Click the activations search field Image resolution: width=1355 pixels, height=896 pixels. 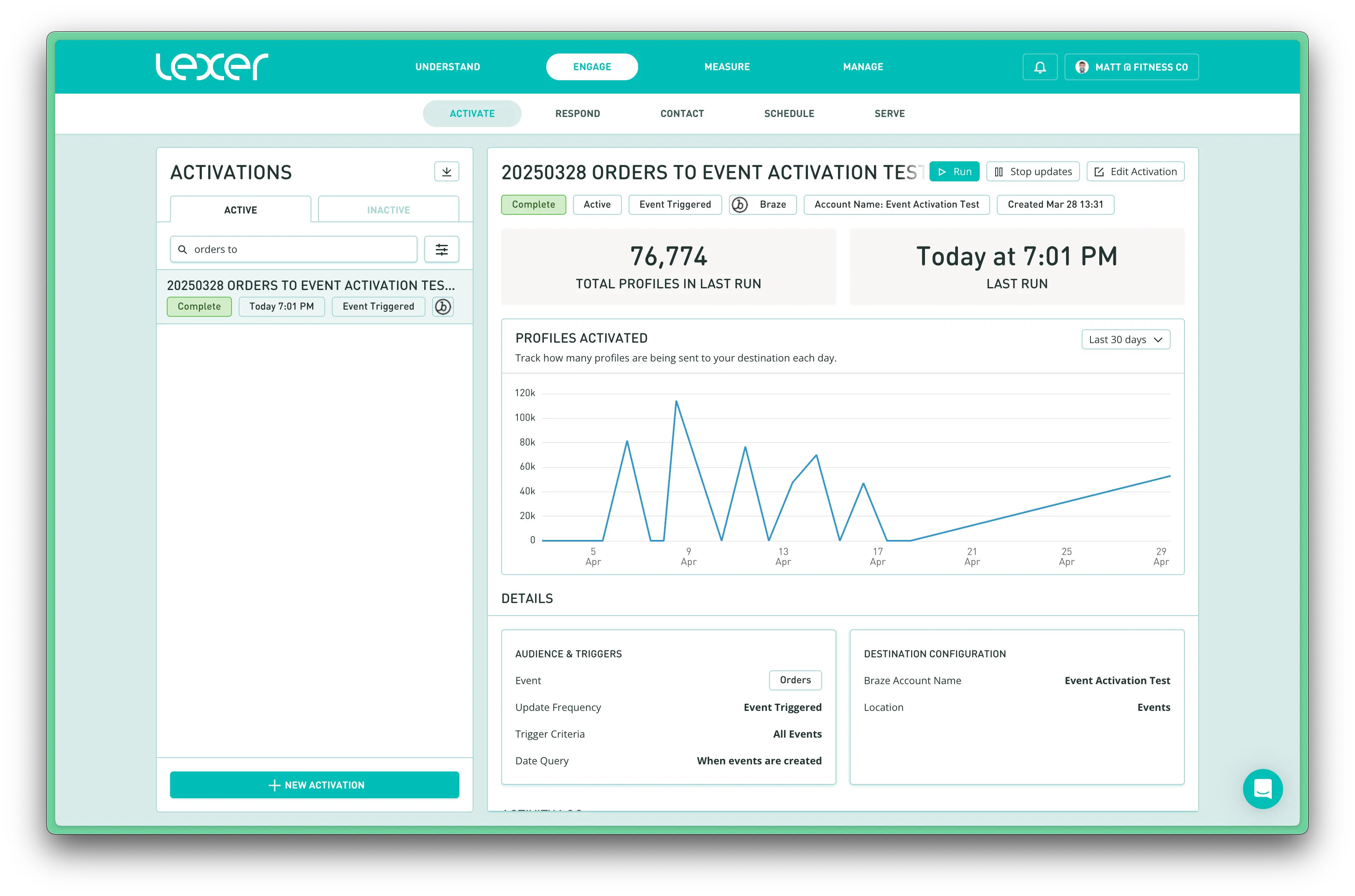[x=303, y=250]
